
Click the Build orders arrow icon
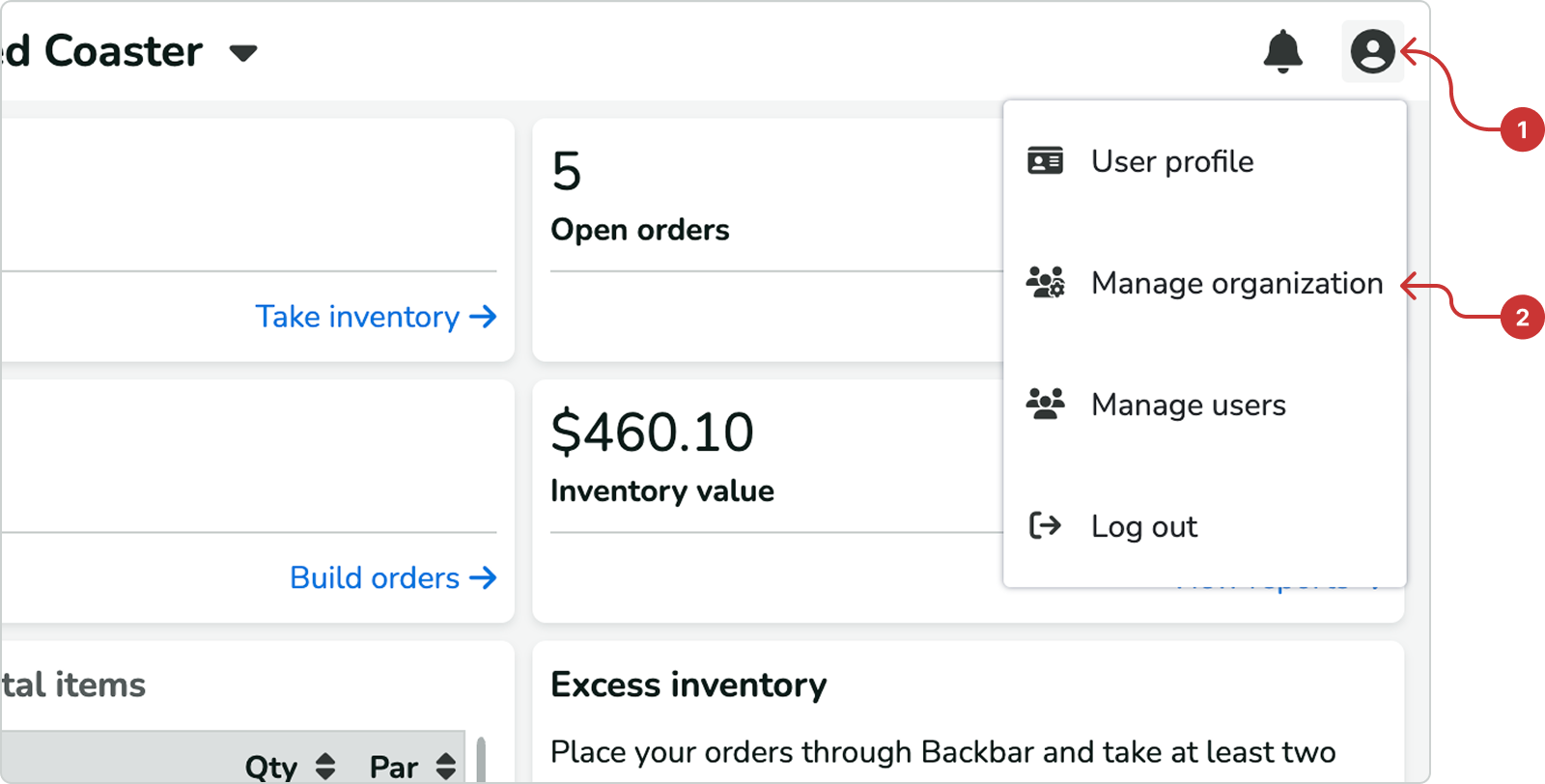(483, 577)
